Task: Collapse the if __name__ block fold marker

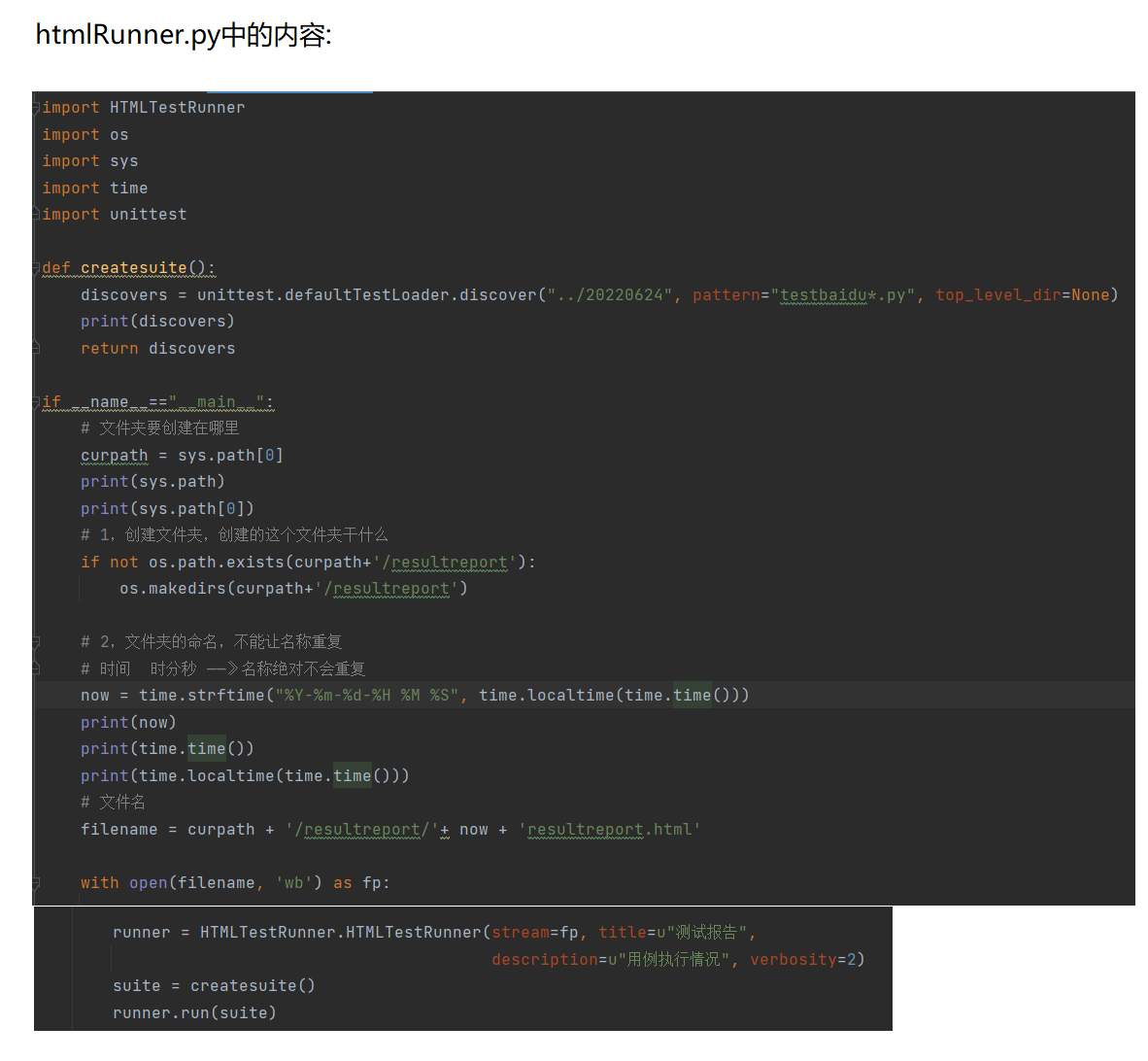Action: coord(36,401)
